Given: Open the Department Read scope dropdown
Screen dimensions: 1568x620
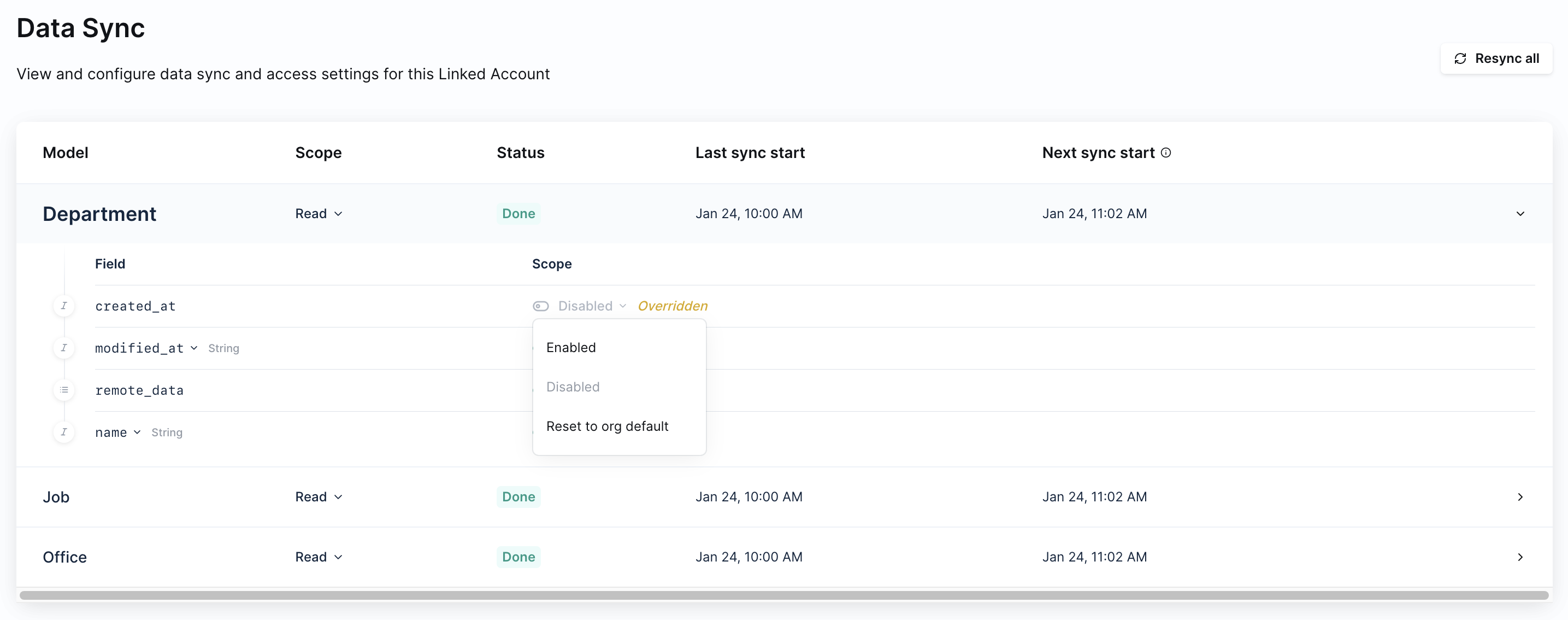Looking at the screenshot, I should point(319,214).
